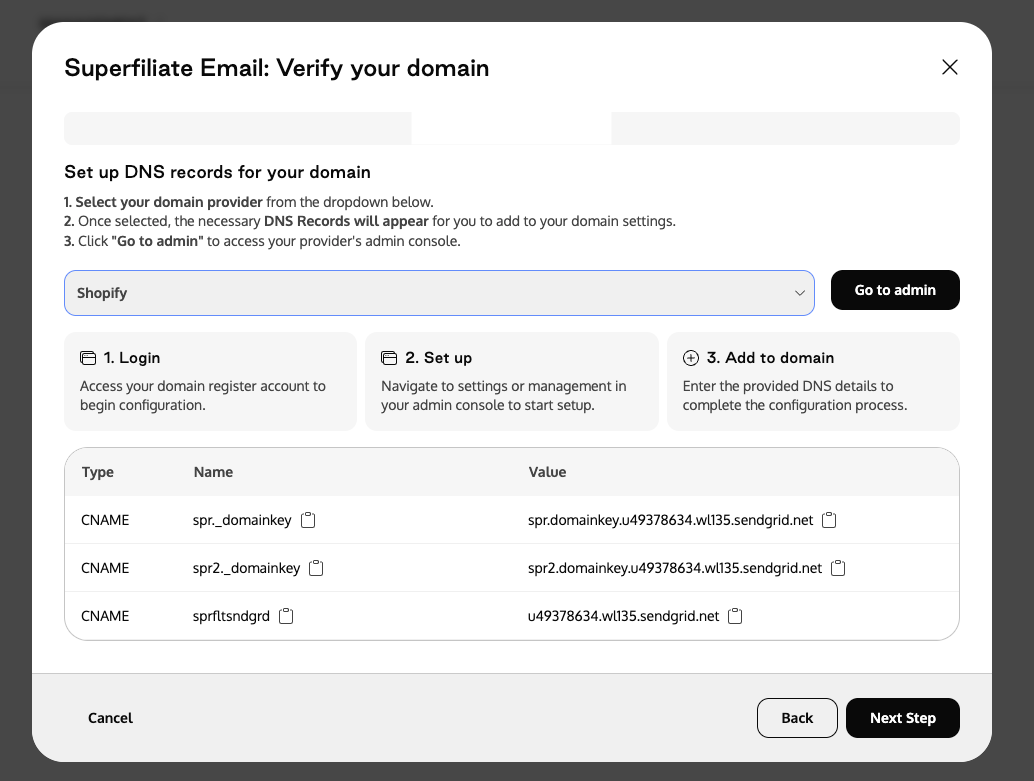Image resolution: width=1034 pixels, height=781 pixels.
Task: Copy the sprfltsndgrd name
Action: [x=286, y=616]
